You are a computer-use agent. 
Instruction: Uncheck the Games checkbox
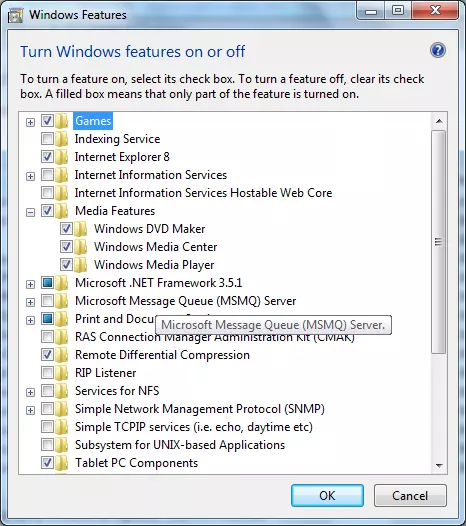pos(47,121)
